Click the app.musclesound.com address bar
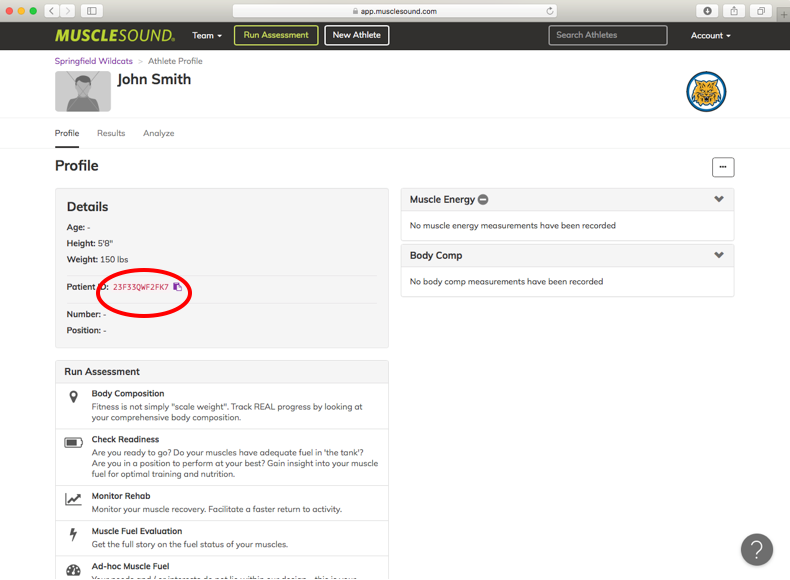Viewport: 790px width, 580px height. (394, 11)
